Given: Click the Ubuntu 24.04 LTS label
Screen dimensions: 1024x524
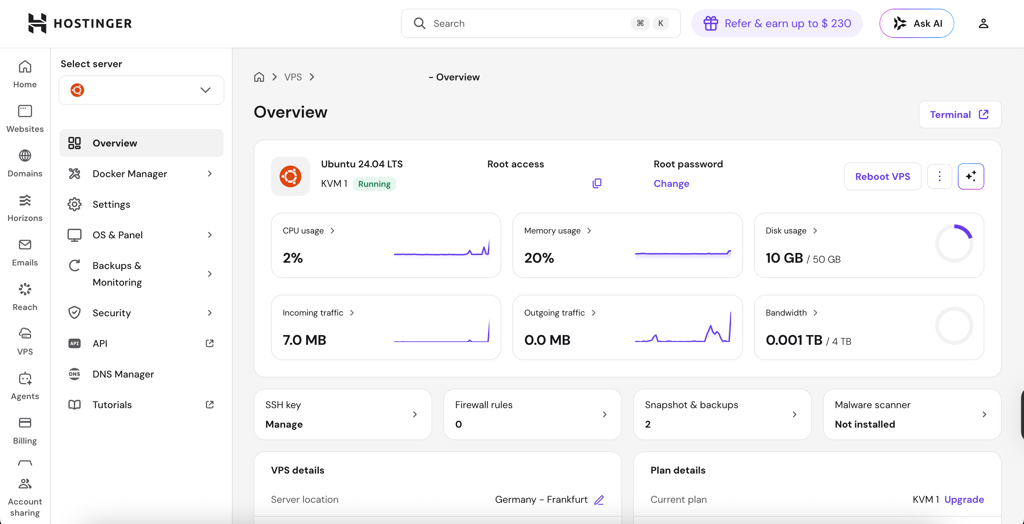Looking at the screenshot, I should [x=362, y=164].
